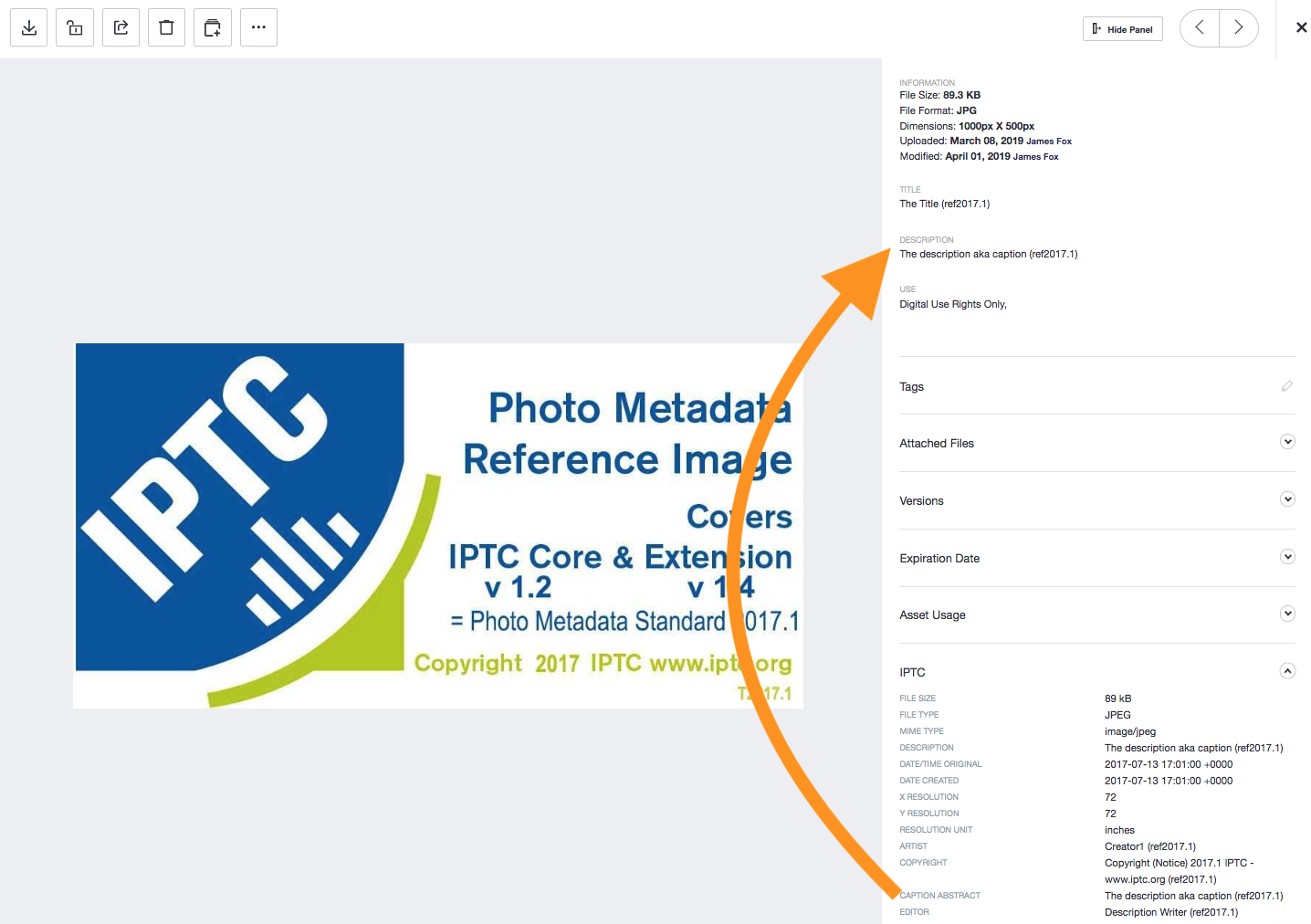Viewport: 1311px width, 924px height.
Task: Click the Date Created value
Action: 1169,781
